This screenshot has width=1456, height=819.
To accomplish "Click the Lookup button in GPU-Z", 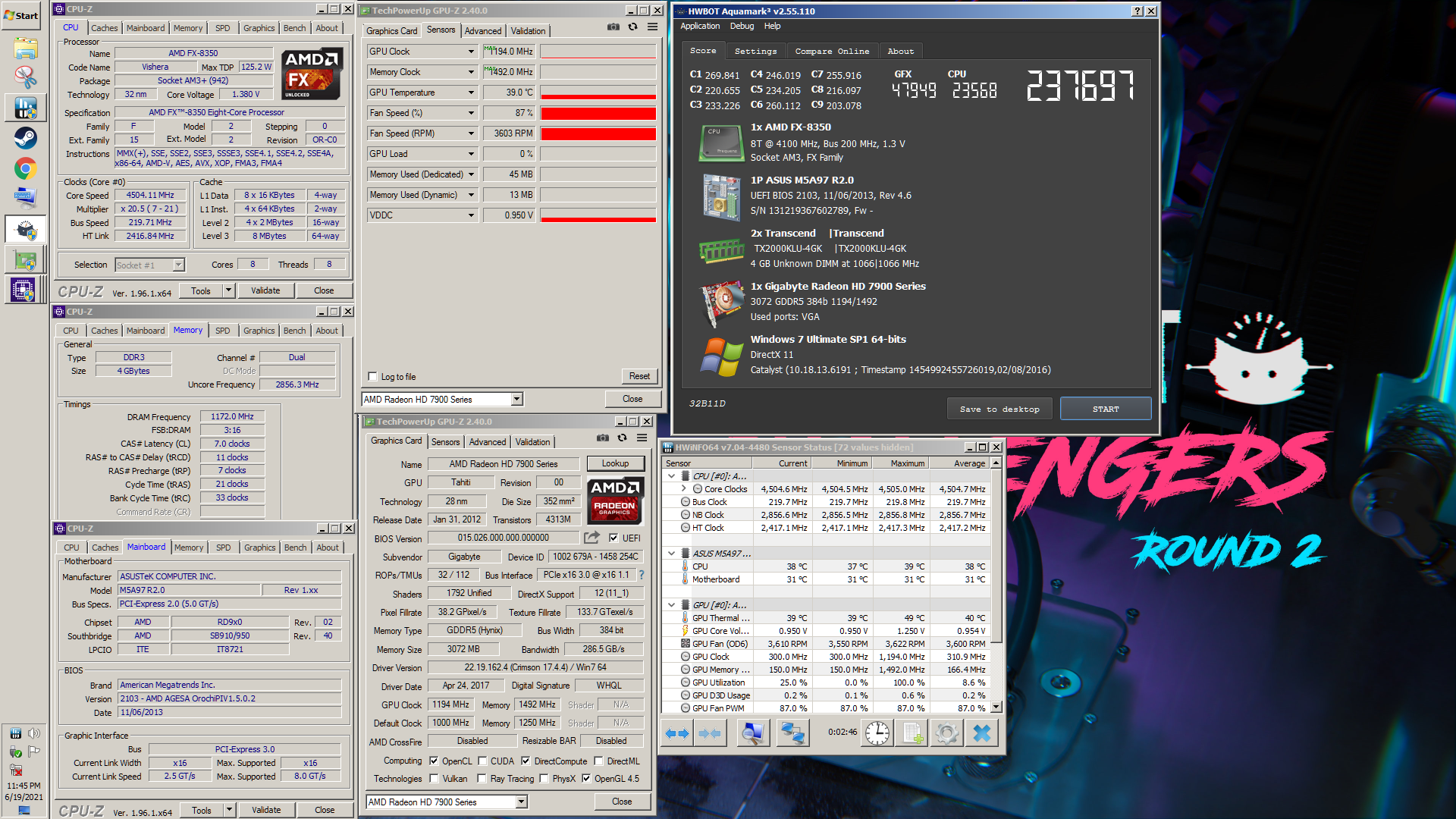I will [x=615, y=463].
